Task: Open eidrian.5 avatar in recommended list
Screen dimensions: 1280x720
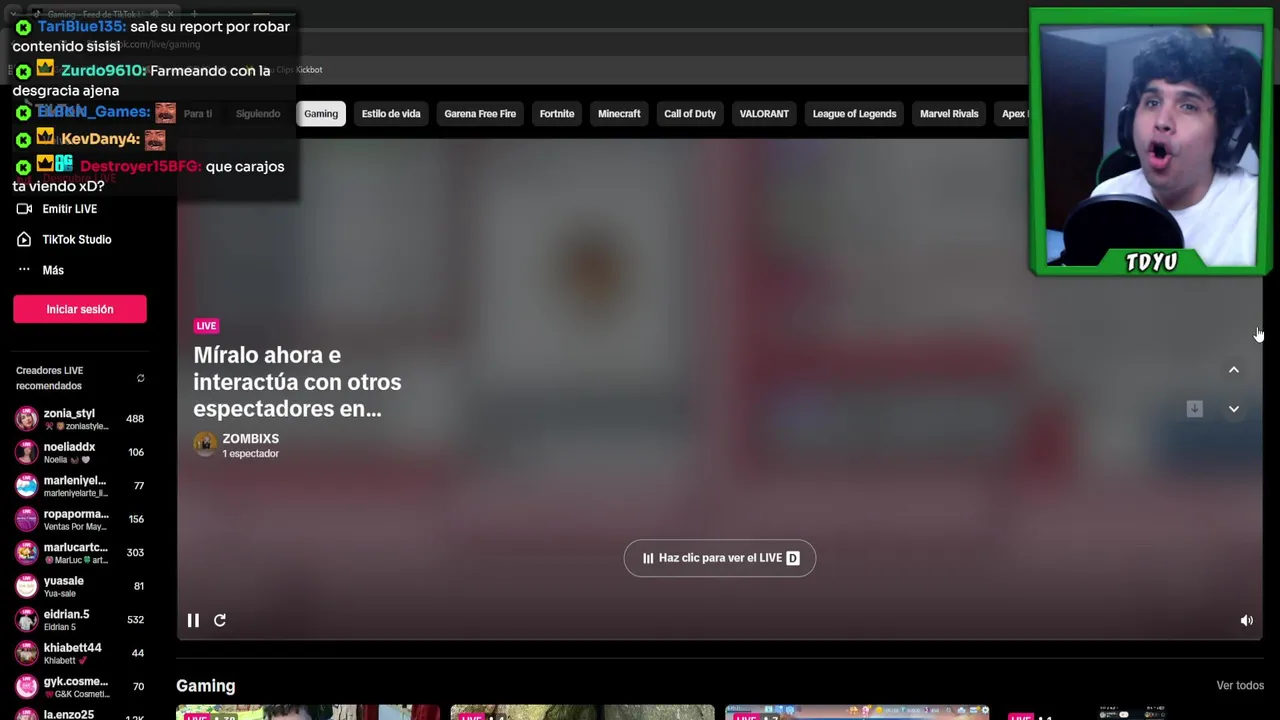Action: click(27, 620)
